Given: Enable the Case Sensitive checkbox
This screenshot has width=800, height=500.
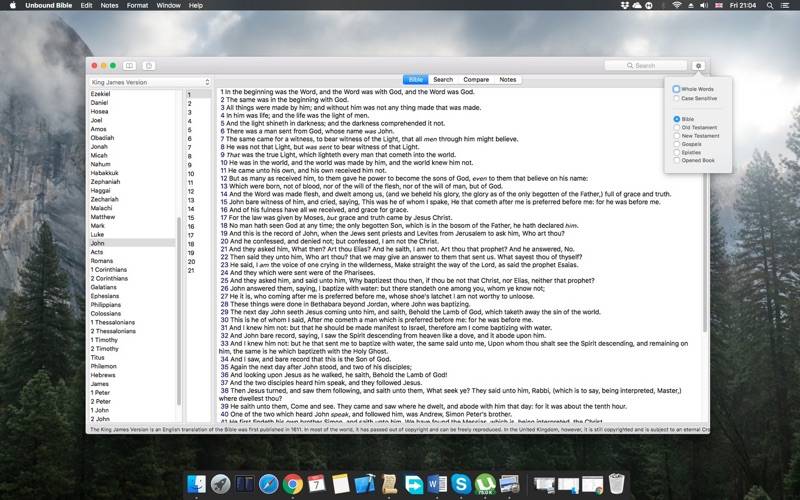Looking at the screenshot, I should (676, 98).
